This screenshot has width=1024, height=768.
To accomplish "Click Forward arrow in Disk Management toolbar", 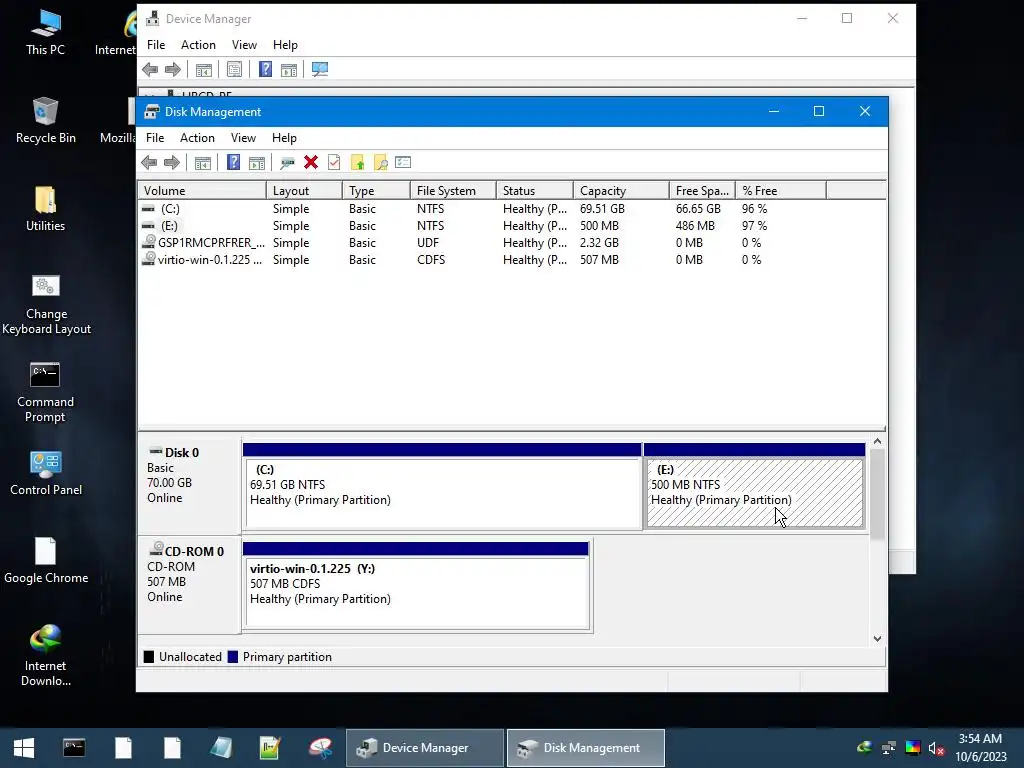I will pos(172,163).
